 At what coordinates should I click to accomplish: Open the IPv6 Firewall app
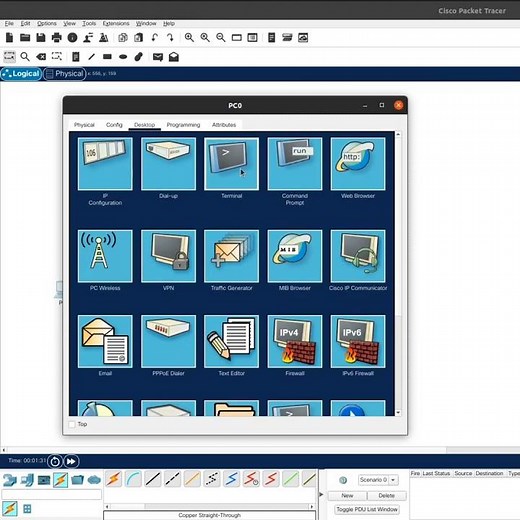click(x=358, y=341)
